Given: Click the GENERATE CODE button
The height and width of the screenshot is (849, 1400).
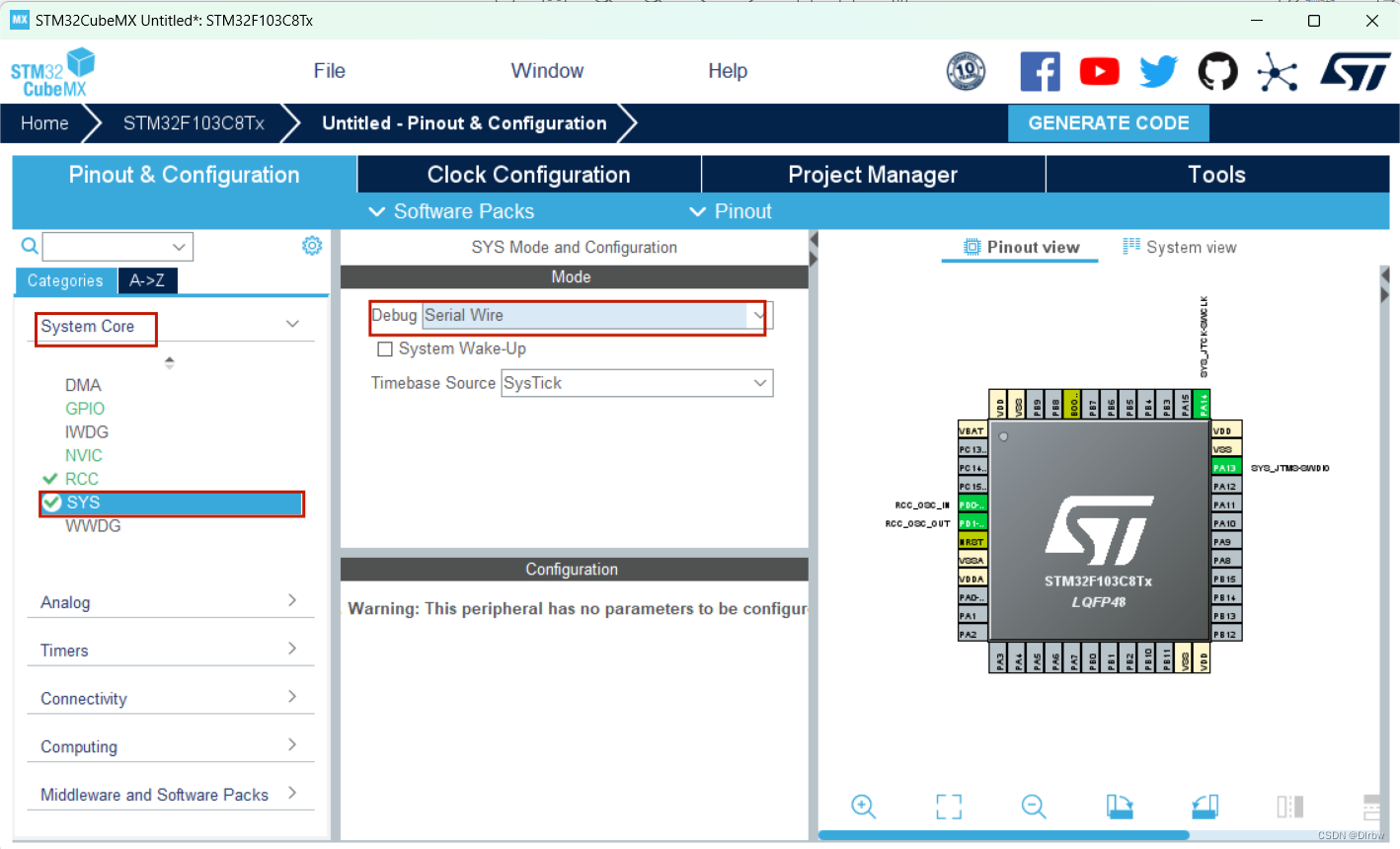Looking at the screenshot, I should tap(1109, 123).
